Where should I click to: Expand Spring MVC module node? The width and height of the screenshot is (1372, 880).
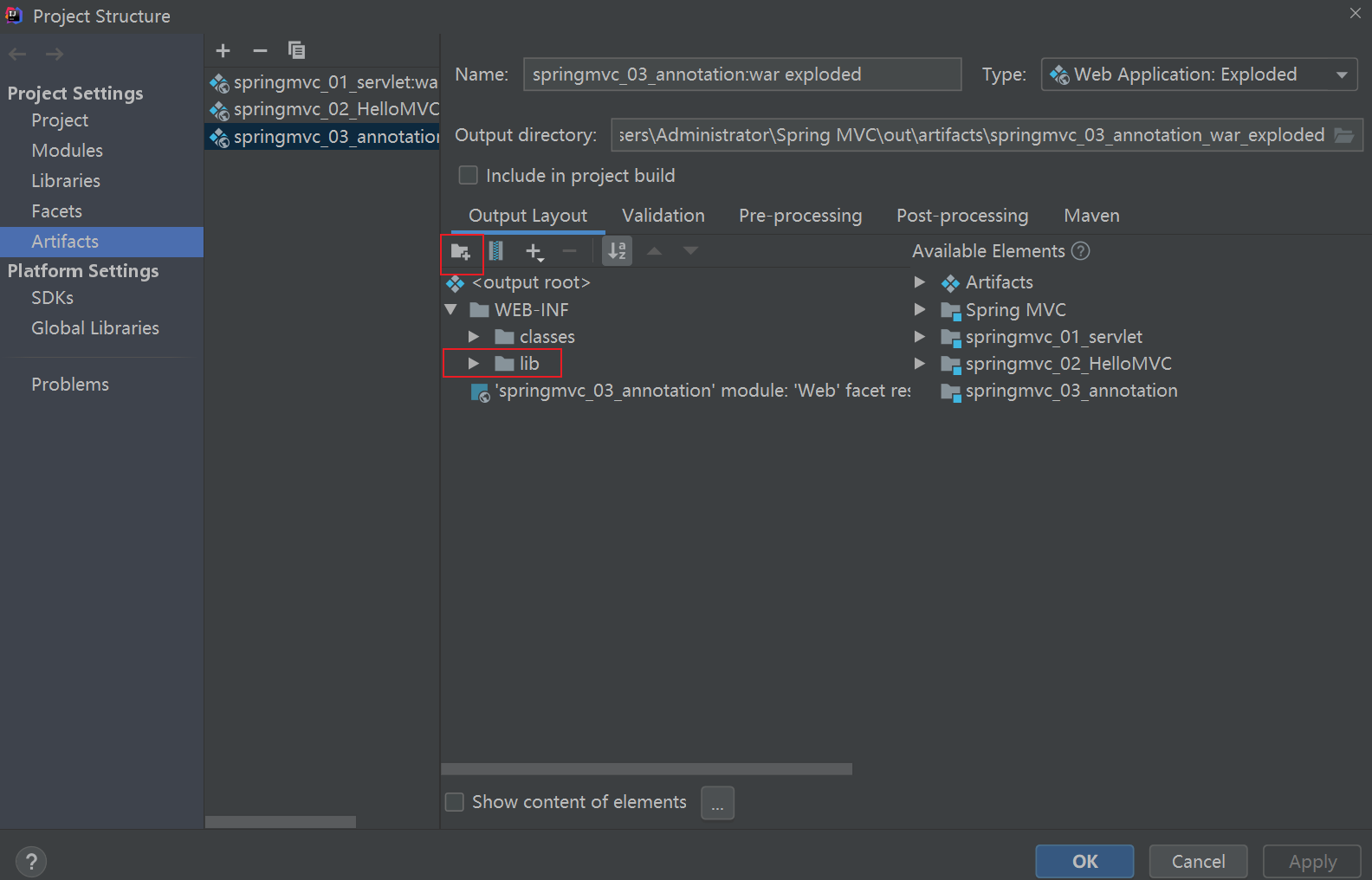[920, 309]
